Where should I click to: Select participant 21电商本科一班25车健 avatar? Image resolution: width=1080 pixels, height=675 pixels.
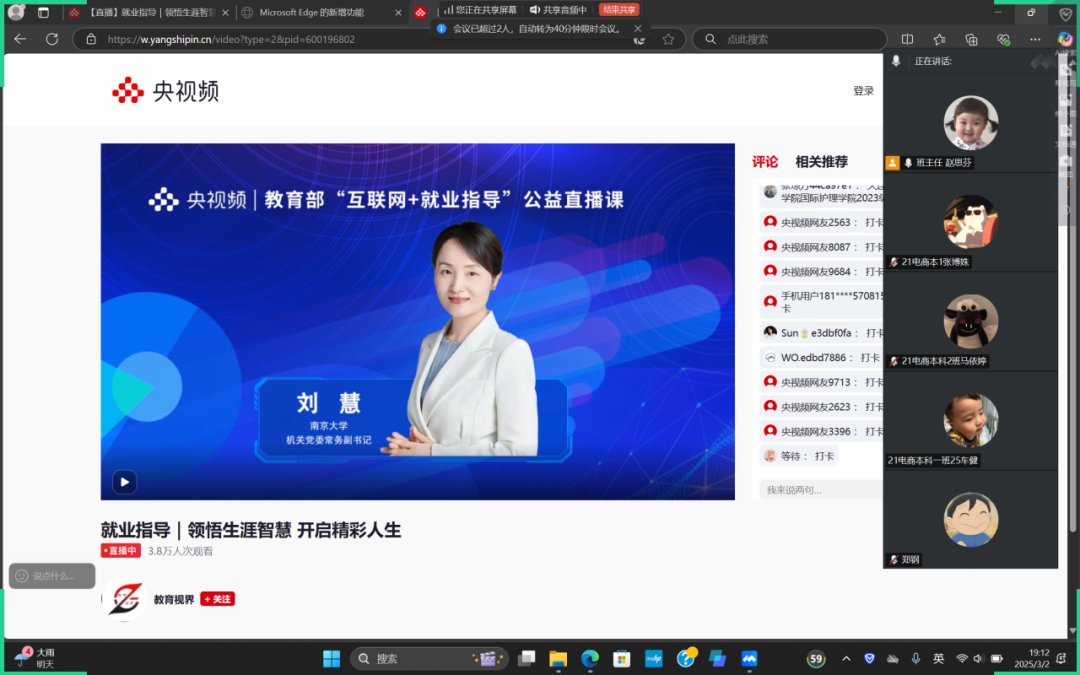coord(970,420)
